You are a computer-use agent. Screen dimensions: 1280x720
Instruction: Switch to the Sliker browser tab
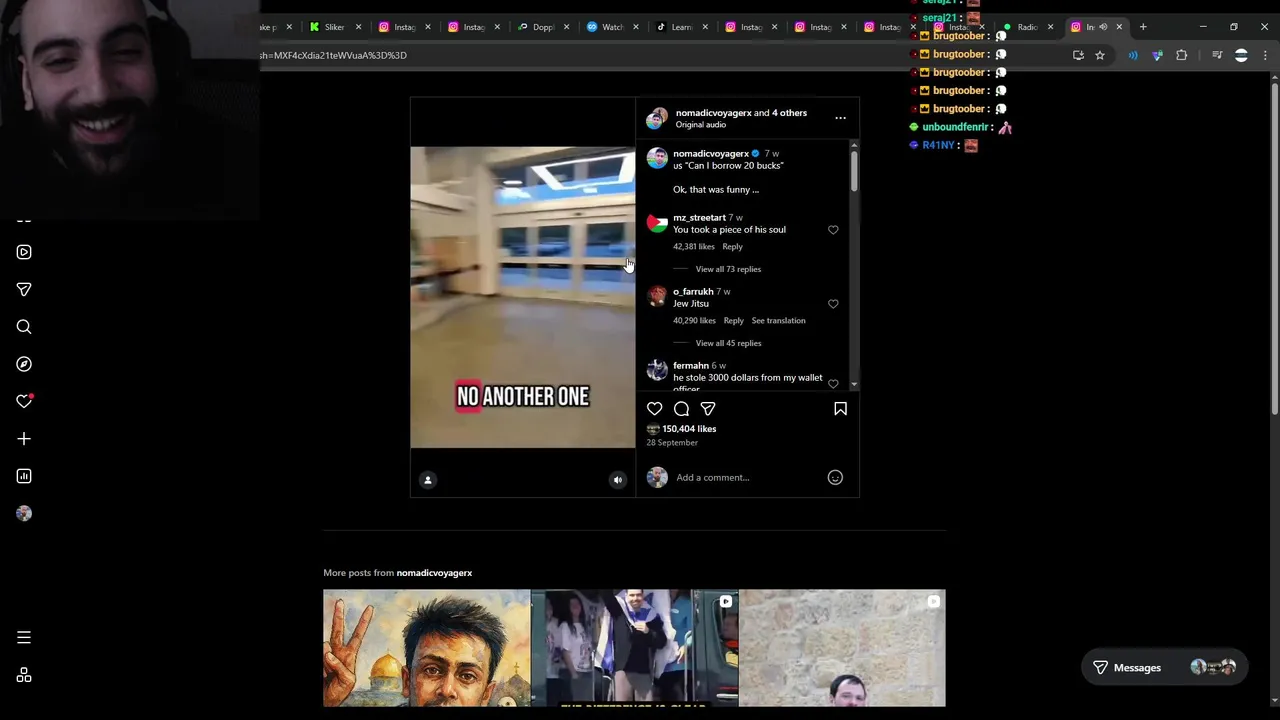[x=334, y=27]
